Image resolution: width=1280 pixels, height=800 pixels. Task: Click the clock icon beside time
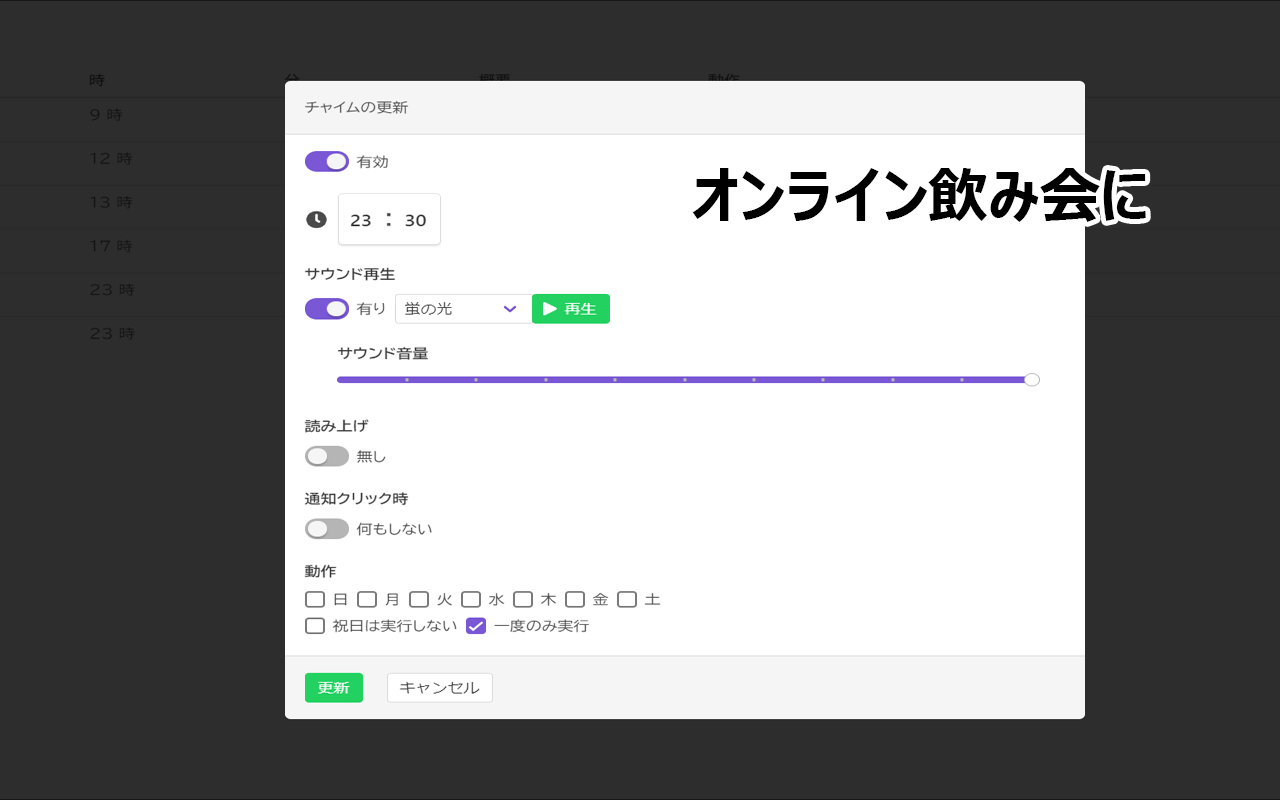click(x=316, y=219)
